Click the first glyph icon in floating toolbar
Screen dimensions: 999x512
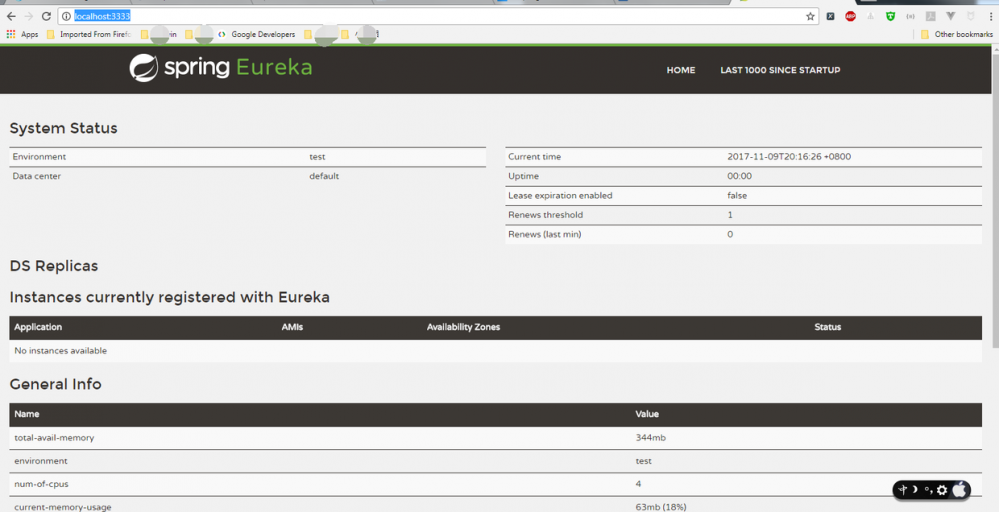coord(902,489)
